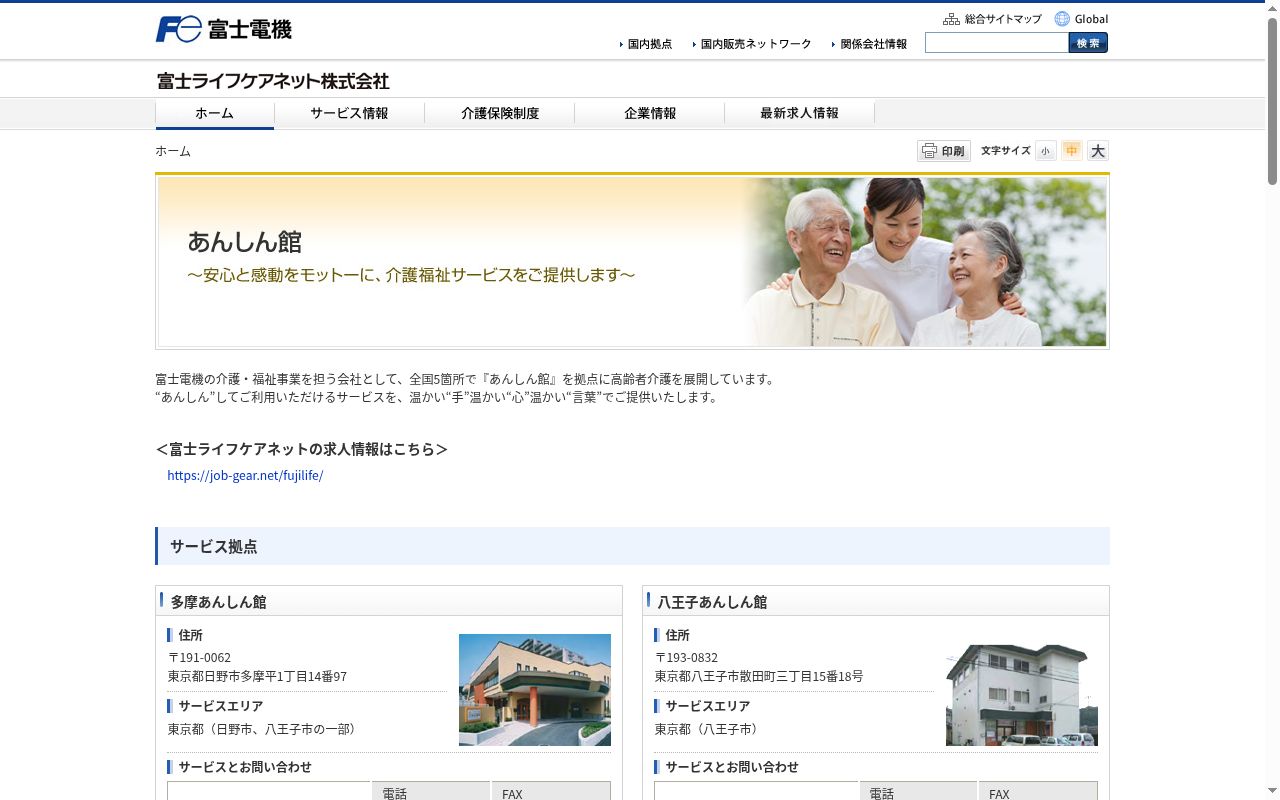
Task: Open the サービス情報 menu tab
Action: [349, 113]
